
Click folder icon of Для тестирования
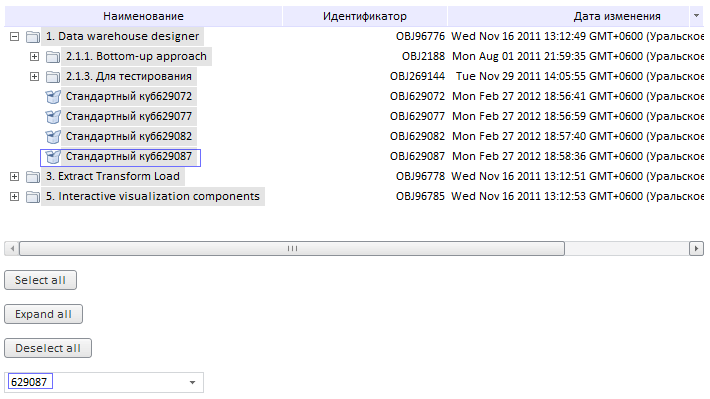53,77
